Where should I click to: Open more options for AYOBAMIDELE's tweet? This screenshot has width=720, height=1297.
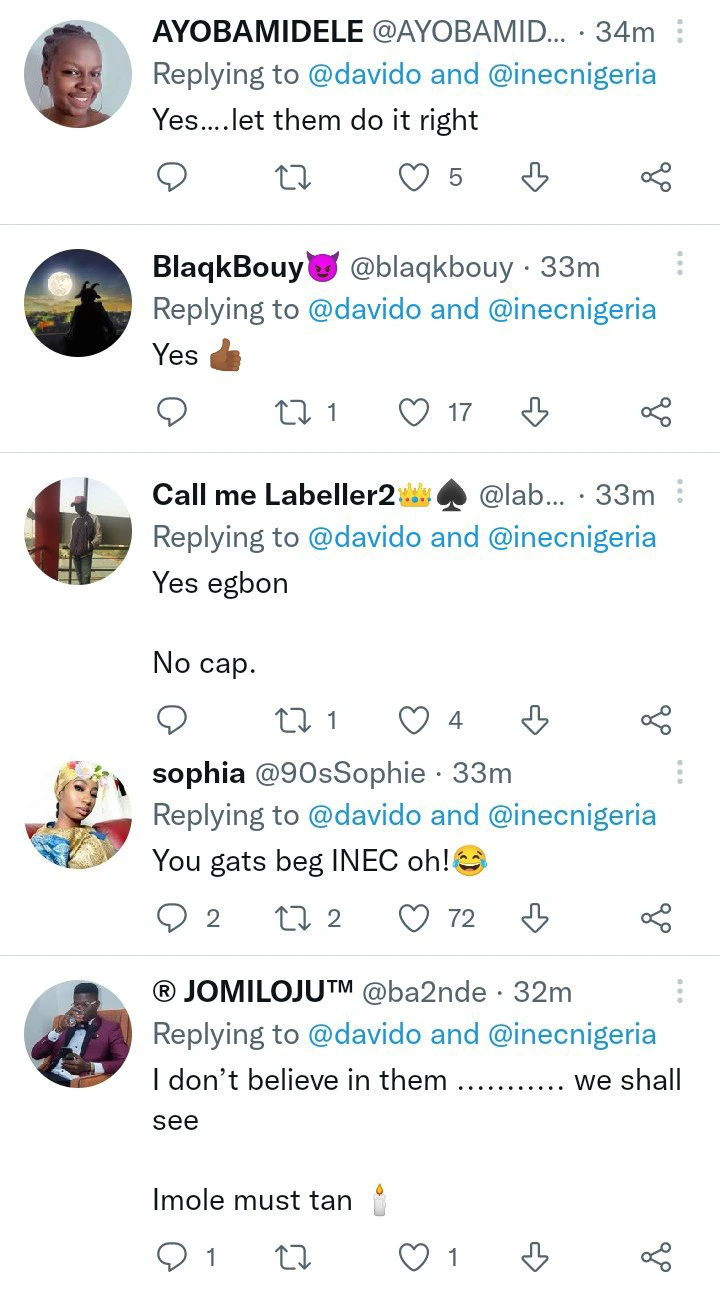coord(680,32)
